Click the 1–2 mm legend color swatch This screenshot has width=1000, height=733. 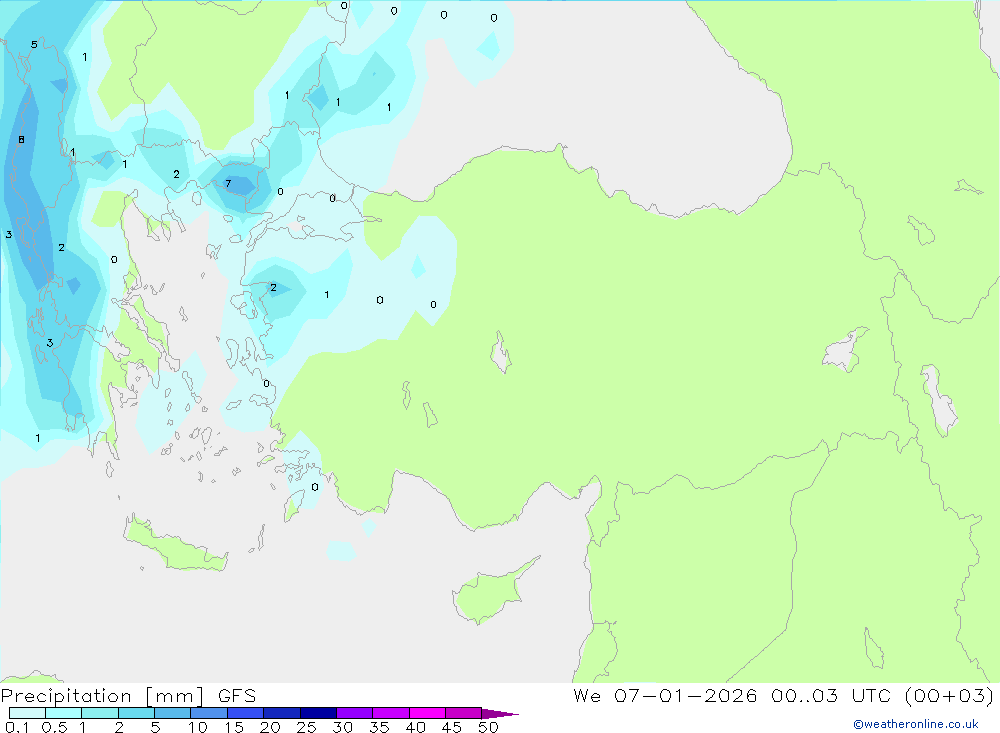(x=100, y=713)
